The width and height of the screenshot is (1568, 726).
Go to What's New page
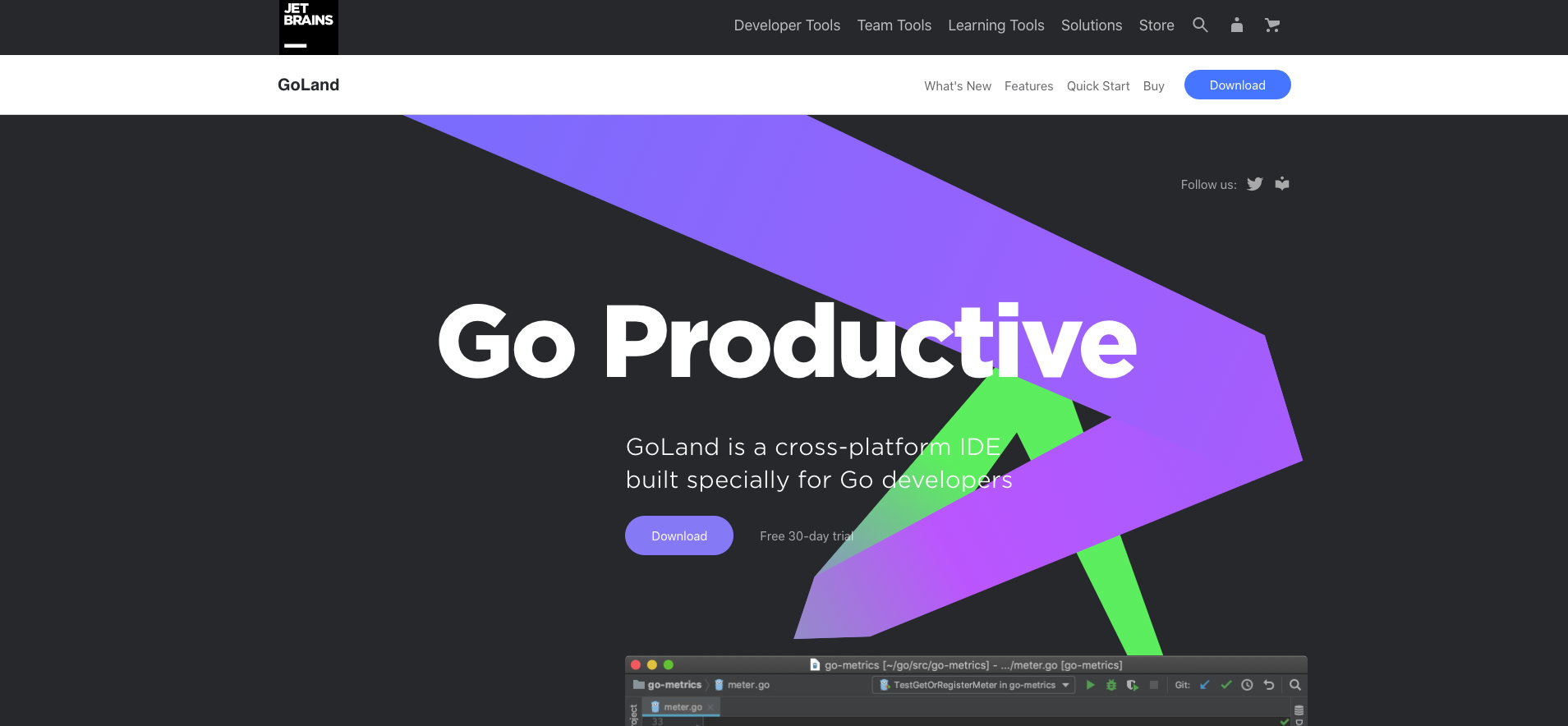[958, 86]
